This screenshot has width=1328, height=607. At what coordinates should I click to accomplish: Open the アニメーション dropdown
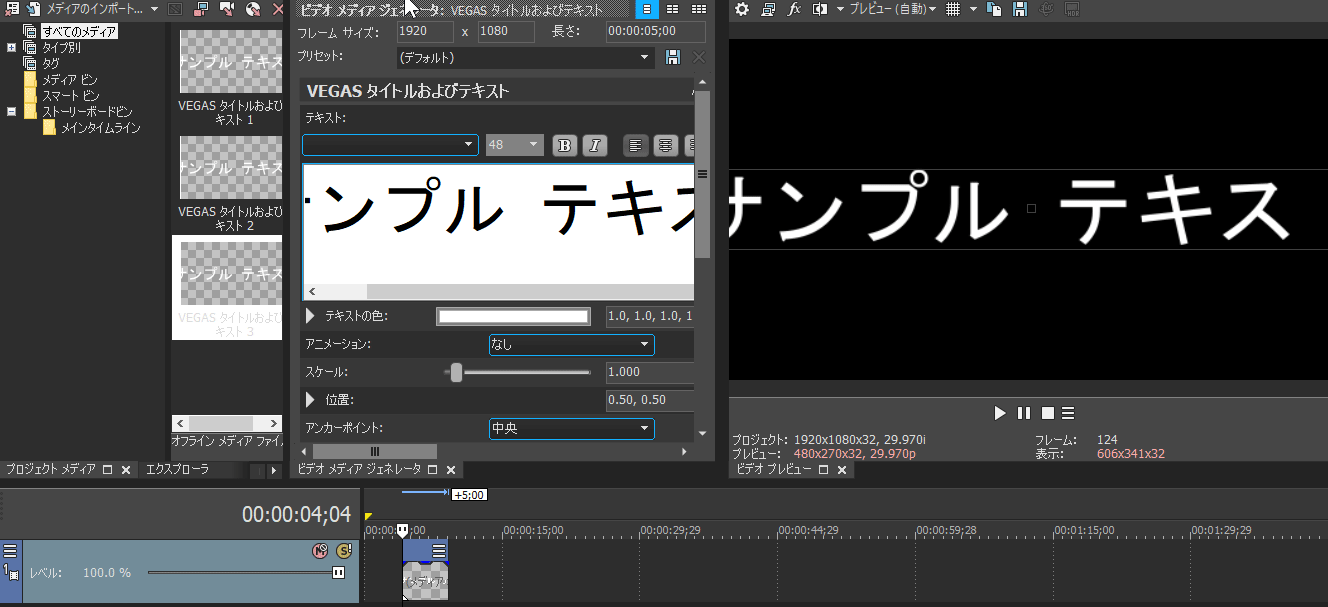click(x=572, y=344)
